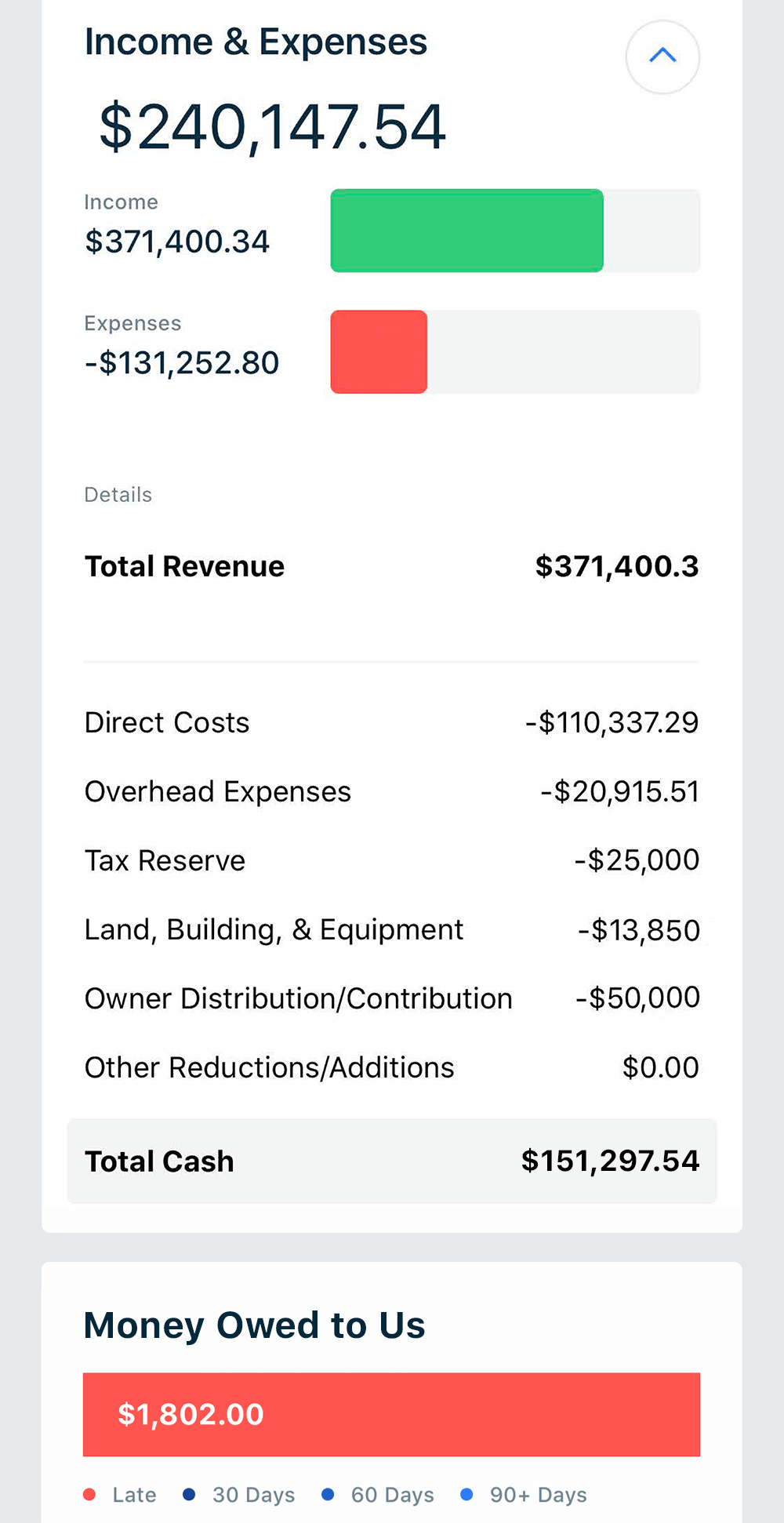Select Land, Building, & Equipment row
This screenshot has width=784, height=1523.
pos(391,929)
